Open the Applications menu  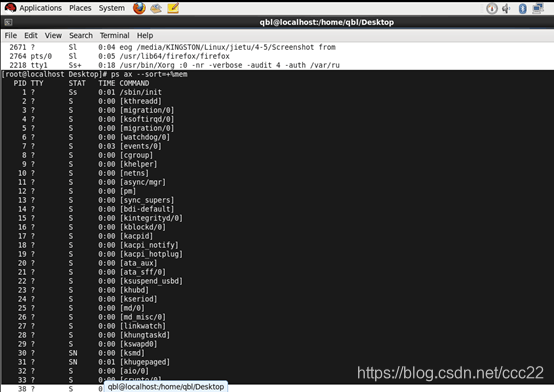(40, 8)
